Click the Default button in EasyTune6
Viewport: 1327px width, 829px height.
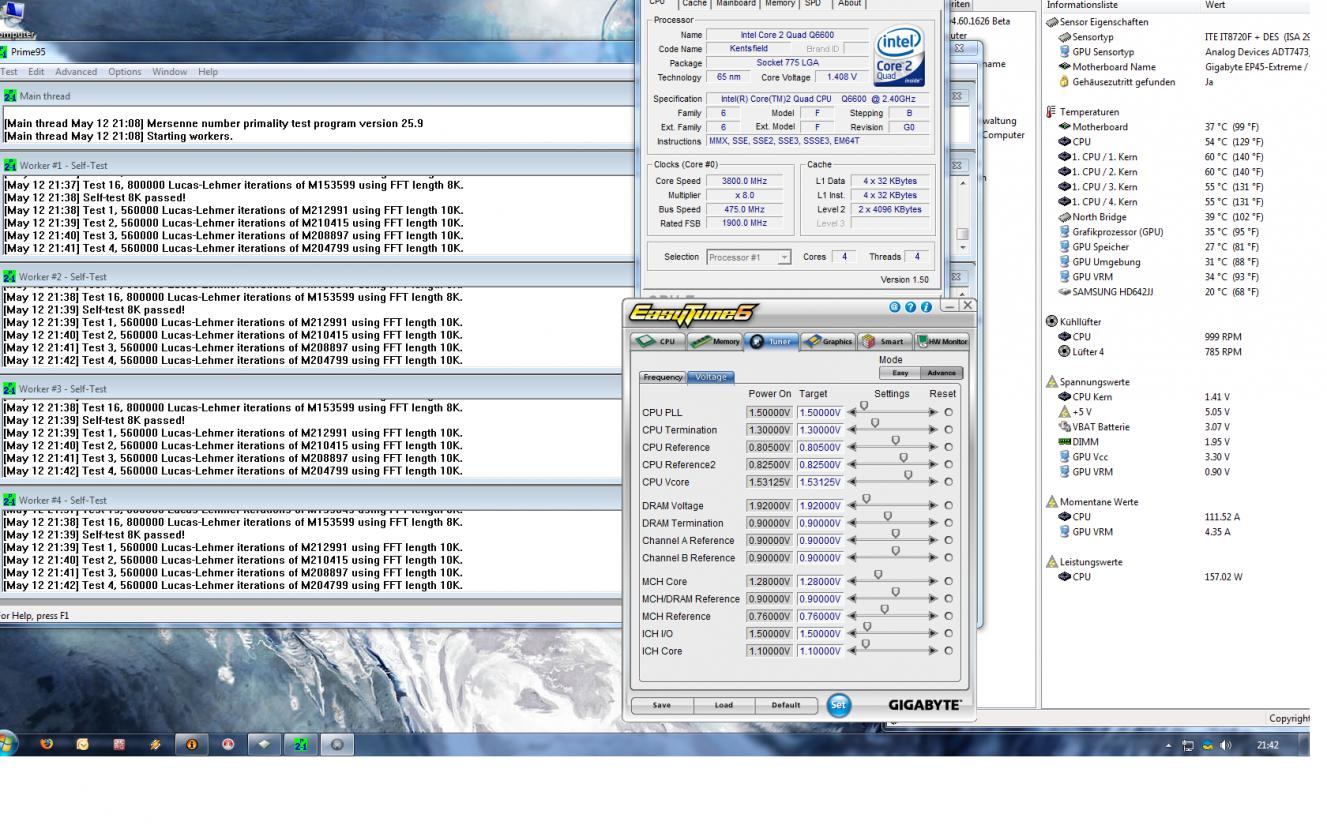tap(786, 705)
